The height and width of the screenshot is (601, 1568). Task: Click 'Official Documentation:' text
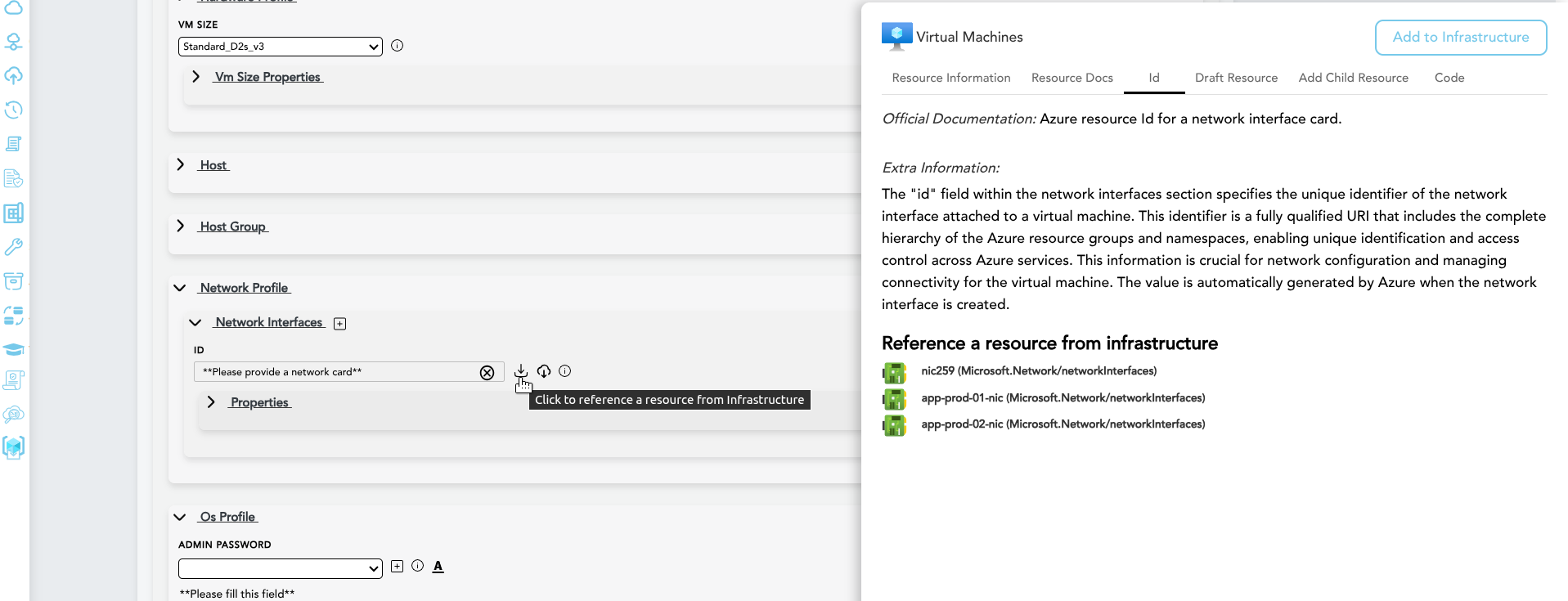(959, 119)
